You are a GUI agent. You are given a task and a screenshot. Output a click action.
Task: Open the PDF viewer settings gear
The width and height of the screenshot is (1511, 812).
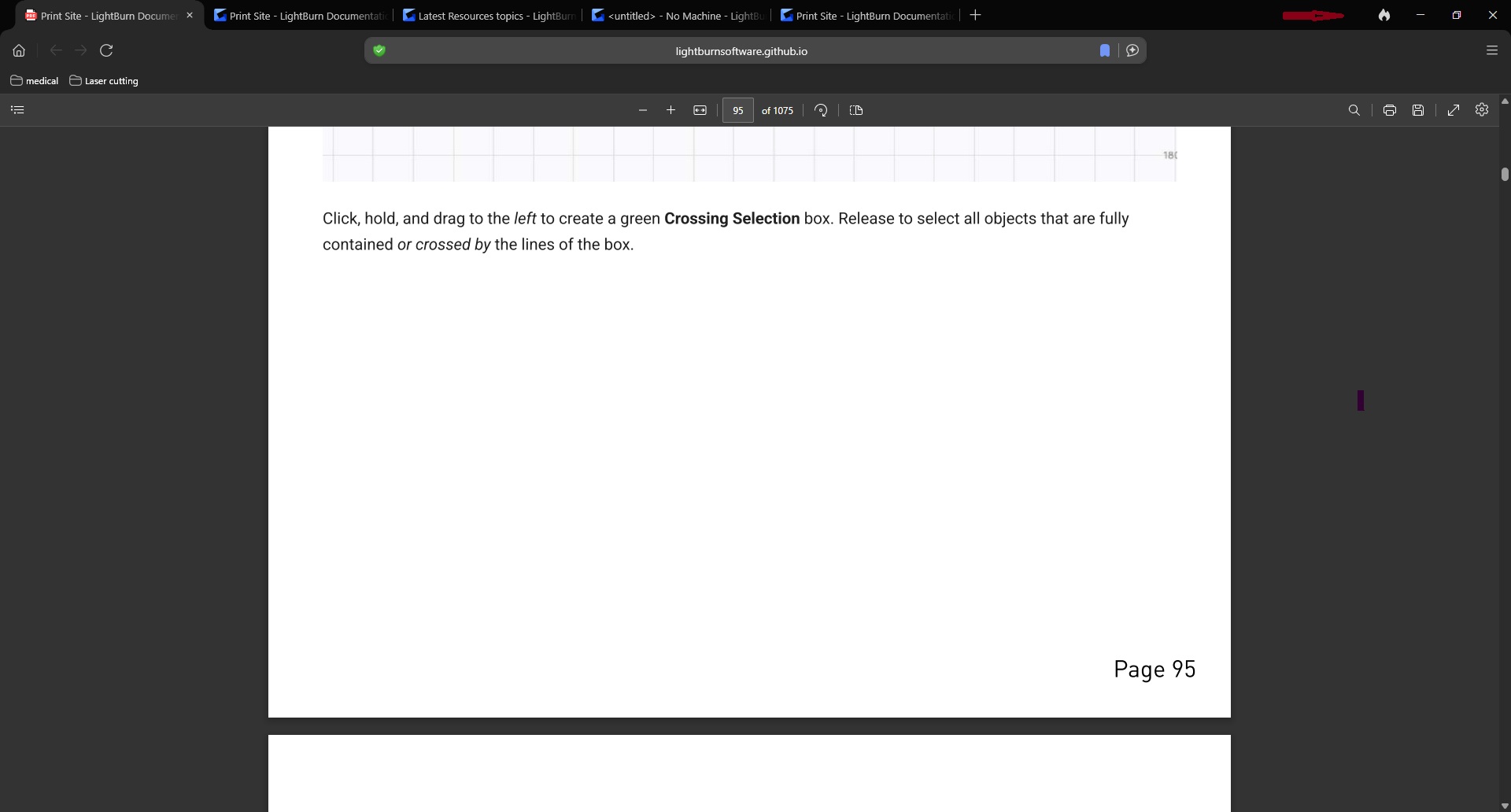1482,109
